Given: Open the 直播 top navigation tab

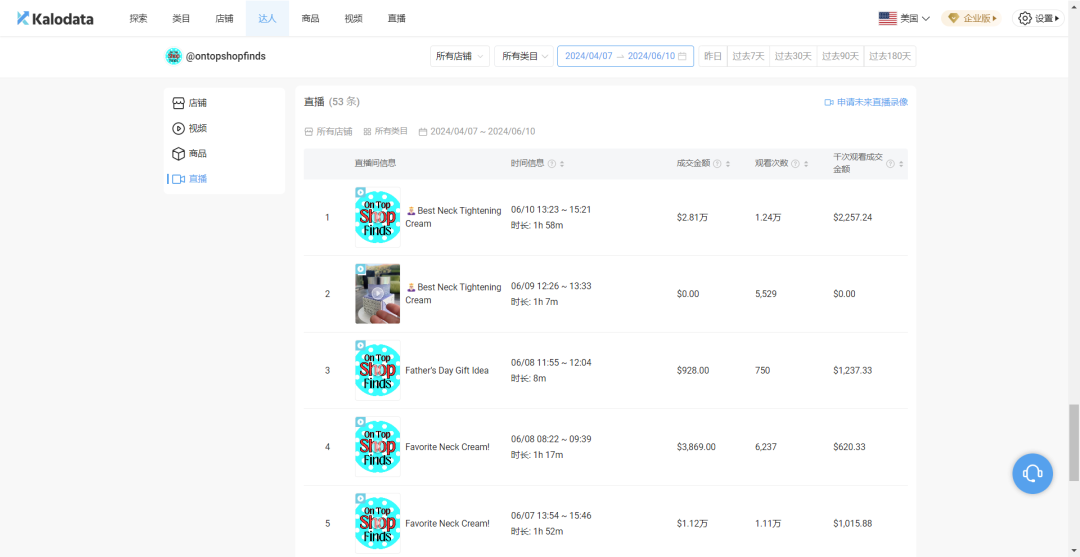Looking at the screenshot, I should click(x=397, y=19).
